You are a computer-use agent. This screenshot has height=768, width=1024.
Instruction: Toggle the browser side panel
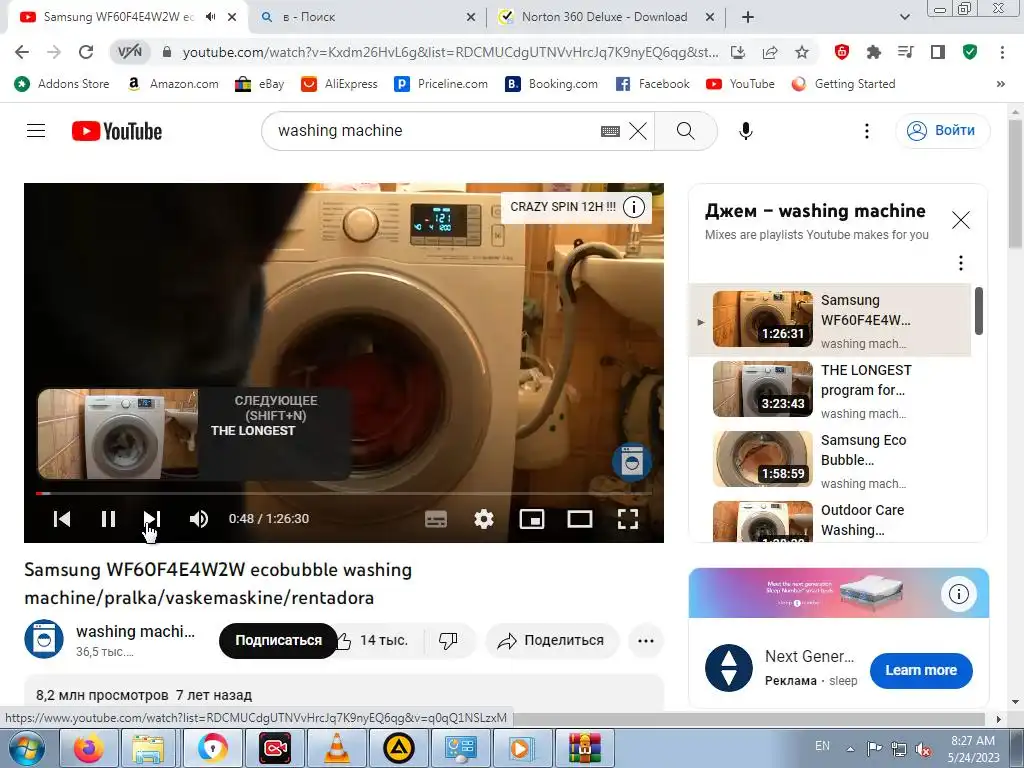938,52
